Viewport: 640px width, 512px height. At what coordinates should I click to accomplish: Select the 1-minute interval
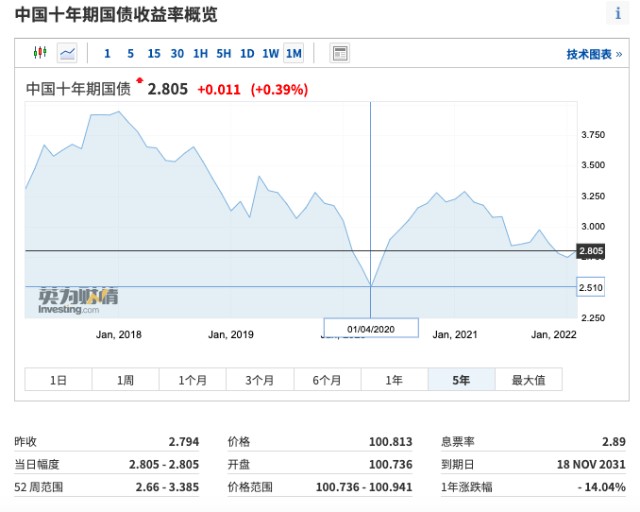(x=107, y=53)
